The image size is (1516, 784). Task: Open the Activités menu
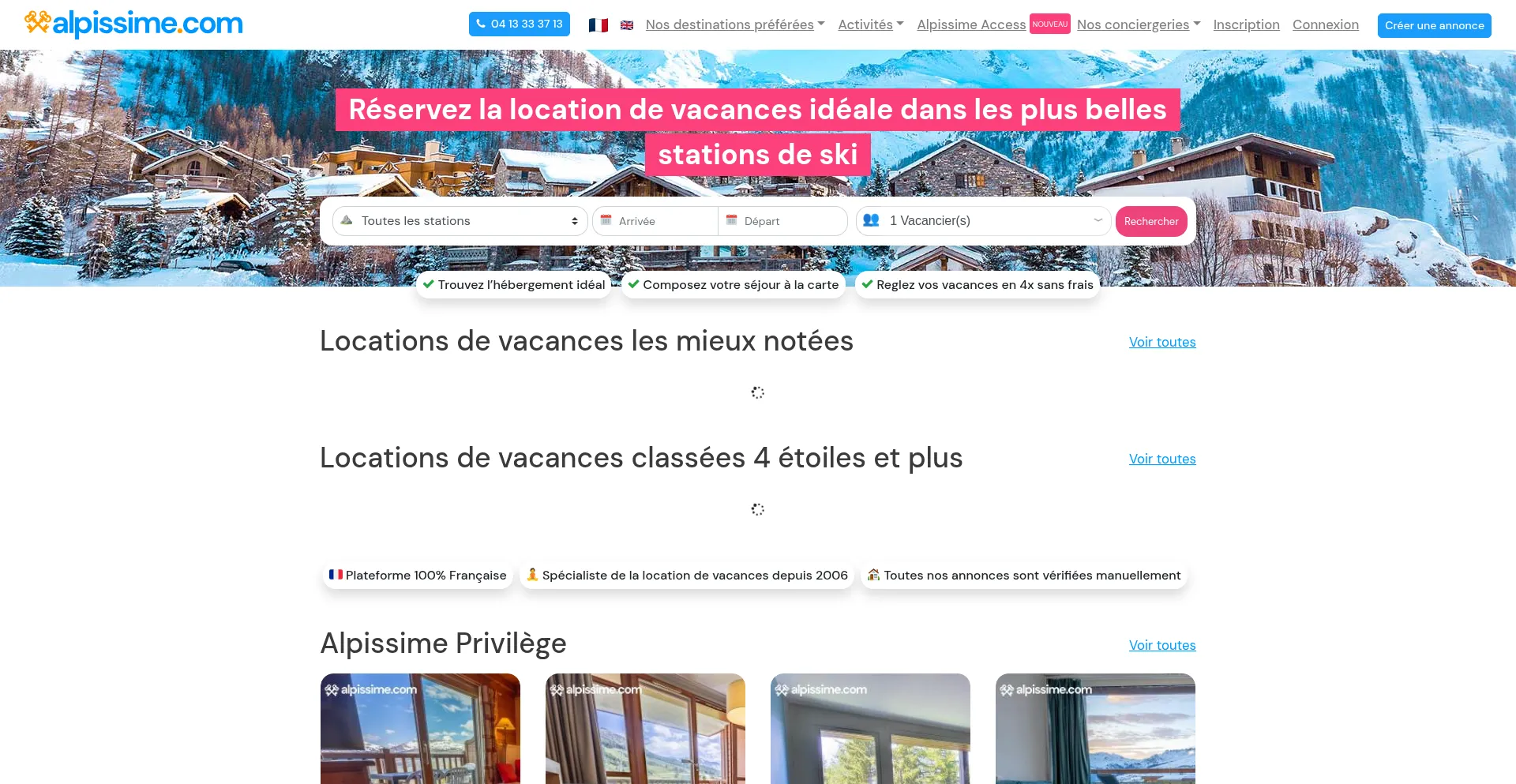pos(871,24)
